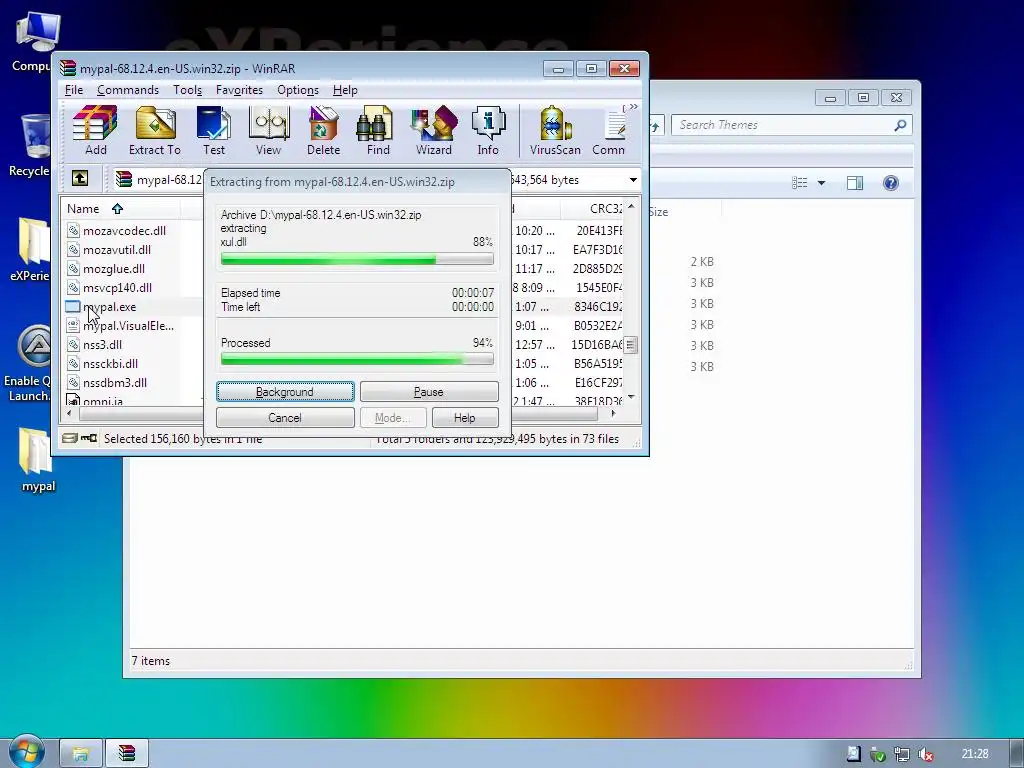The image size is (1024, 768).
Task: Click the Delete toolbar icon
Action: coord(323,131)
